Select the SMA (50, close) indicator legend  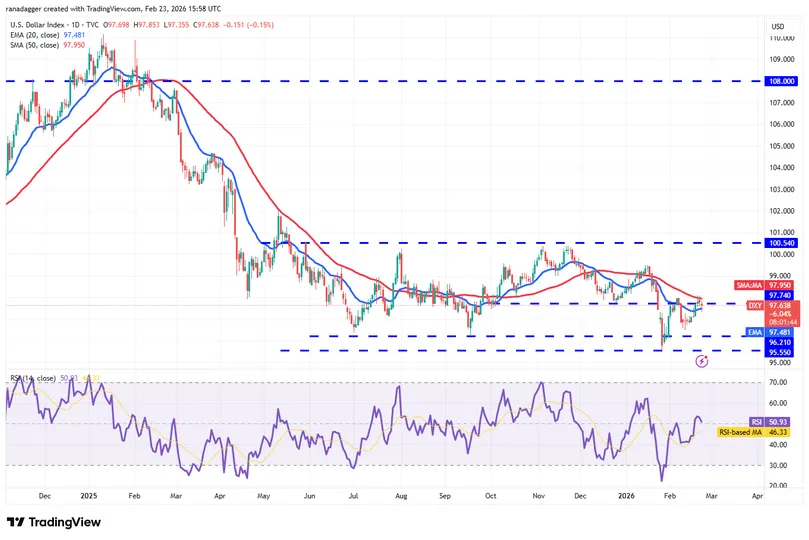click(x=47, y=45)
